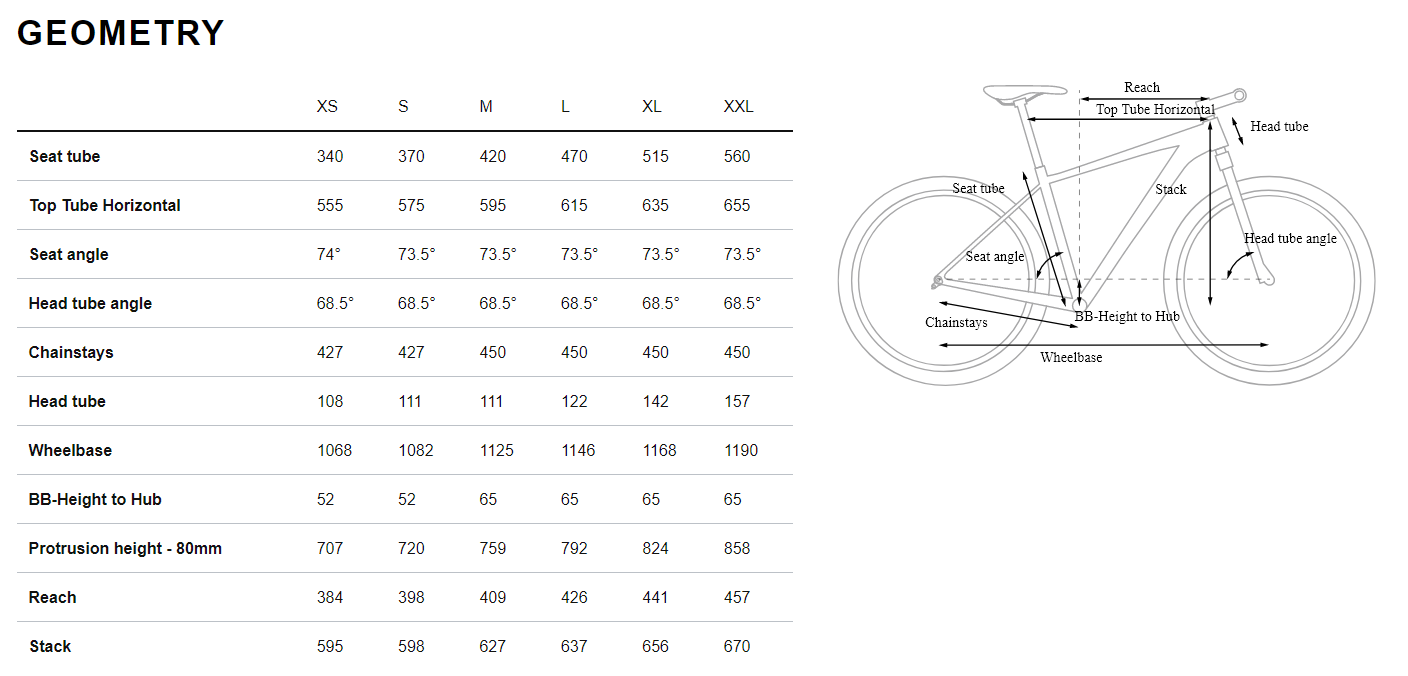Click the Protrusion height - 80mm row label
Image resolution: width=1408 pixels, height=676 pixels.
[125, 548]
